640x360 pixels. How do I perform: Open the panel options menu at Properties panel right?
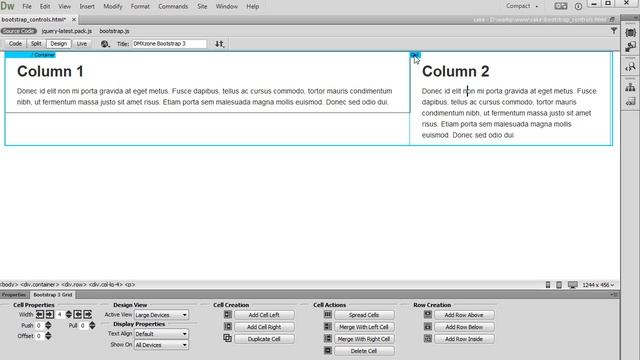(615, 294)
